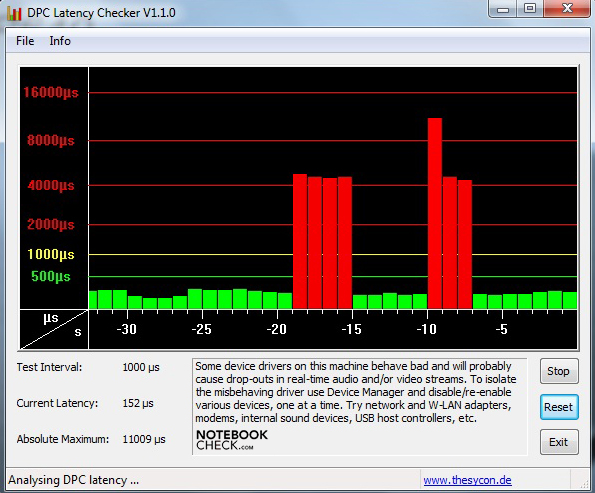Viewport: 595px width, 493px height.
Task: Click the -5 seconds axis marker
Action: (502, 329)
